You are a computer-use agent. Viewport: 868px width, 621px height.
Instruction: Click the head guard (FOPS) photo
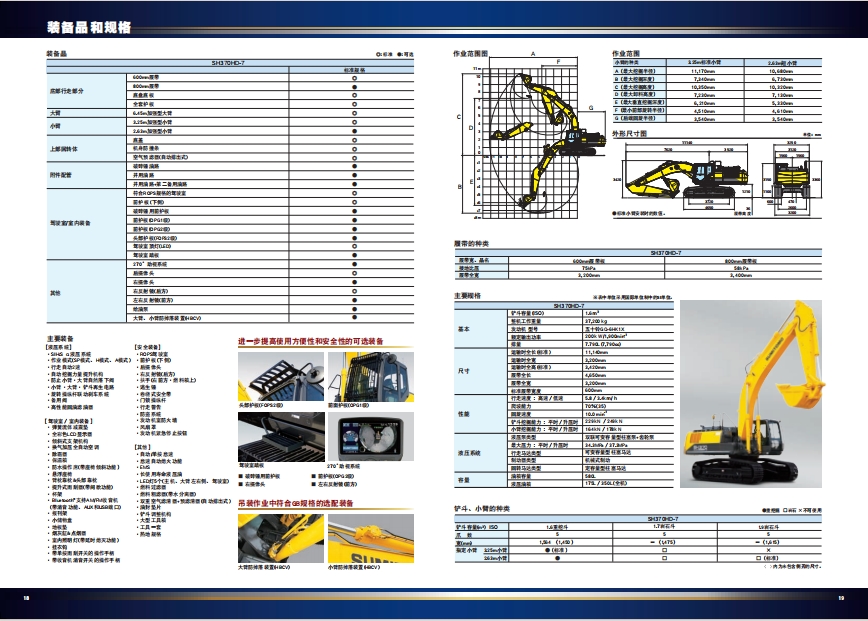click(281, 376)
